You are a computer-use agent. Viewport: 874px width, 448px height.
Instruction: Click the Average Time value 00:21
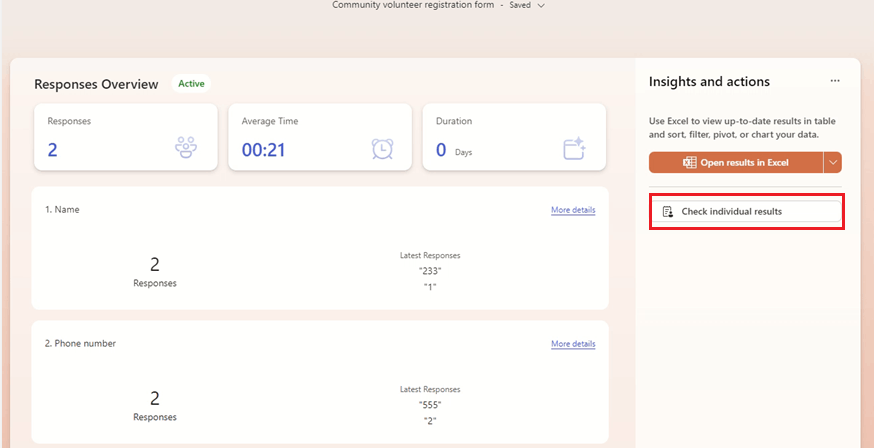click(x=263, y=150)
